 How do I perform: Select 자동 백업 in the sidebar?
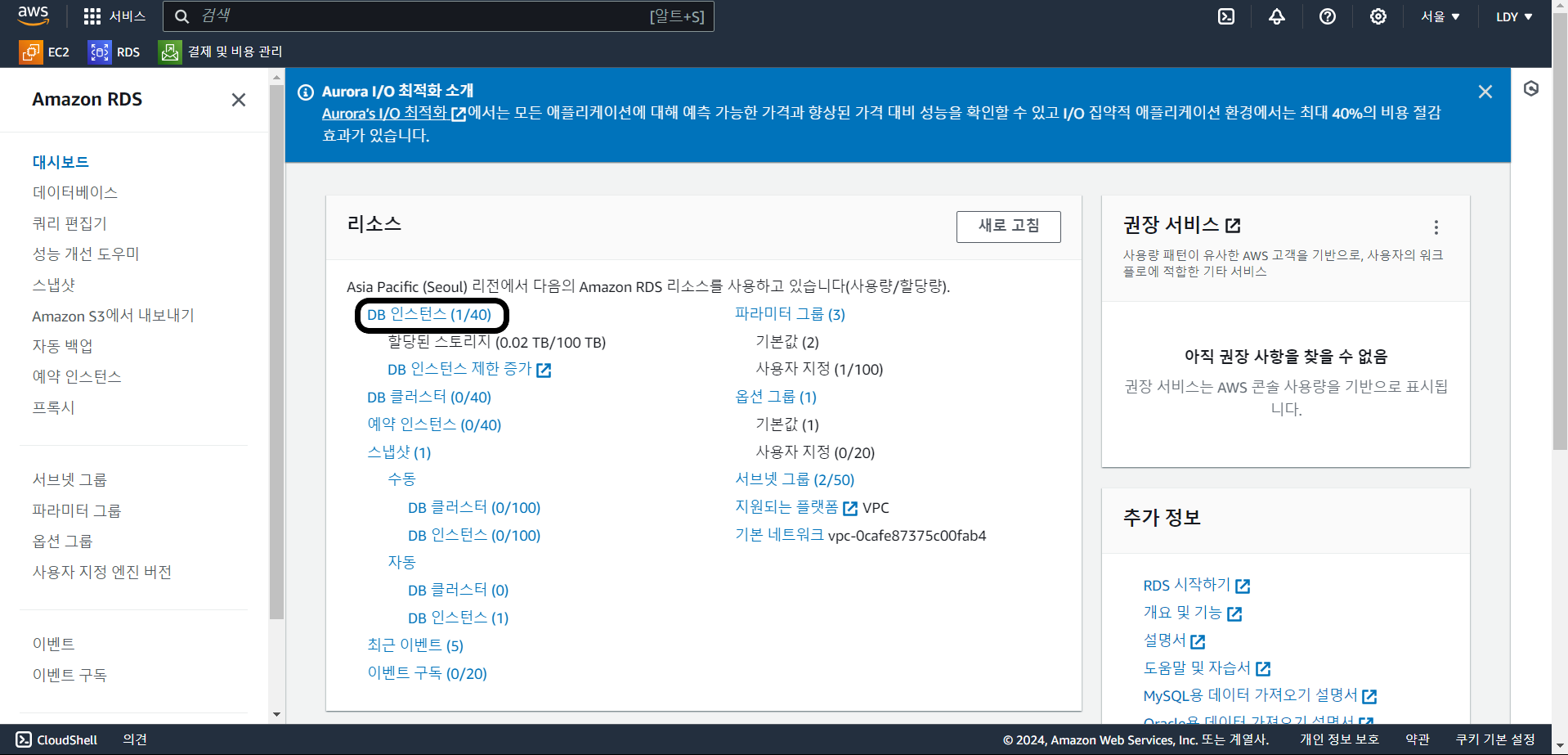pyautogui.click(x=62, y=346)
